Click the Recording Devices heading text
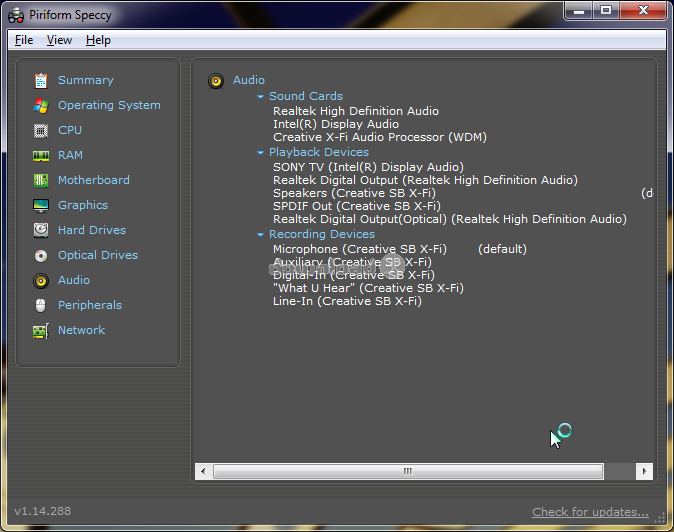 tap(322, 234)
